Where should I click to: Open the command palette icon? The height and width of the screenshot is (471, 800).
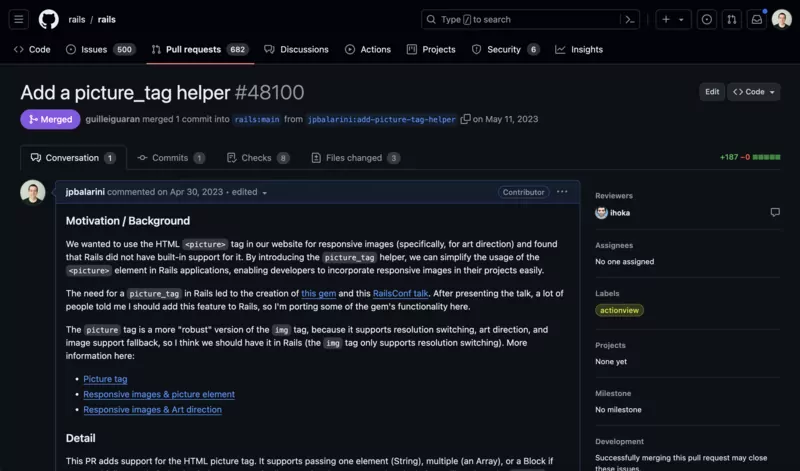point(630,19)
